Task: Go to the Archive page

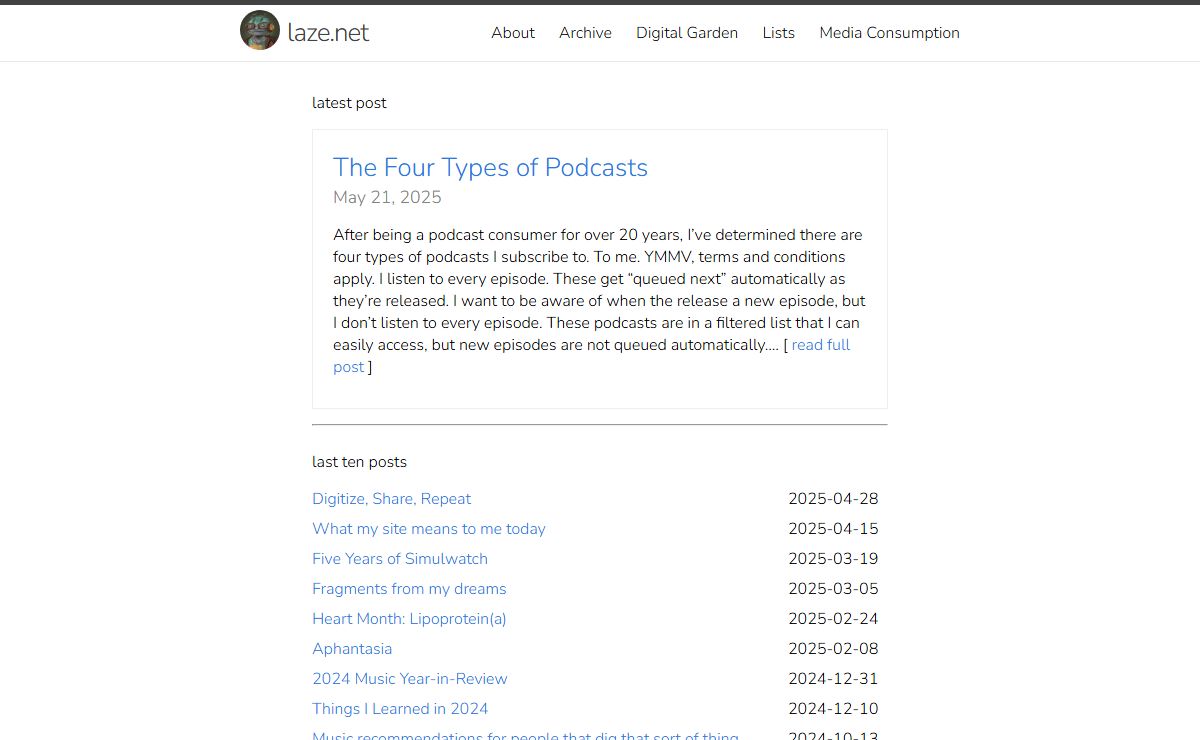Action: click(x=585, y=33)
